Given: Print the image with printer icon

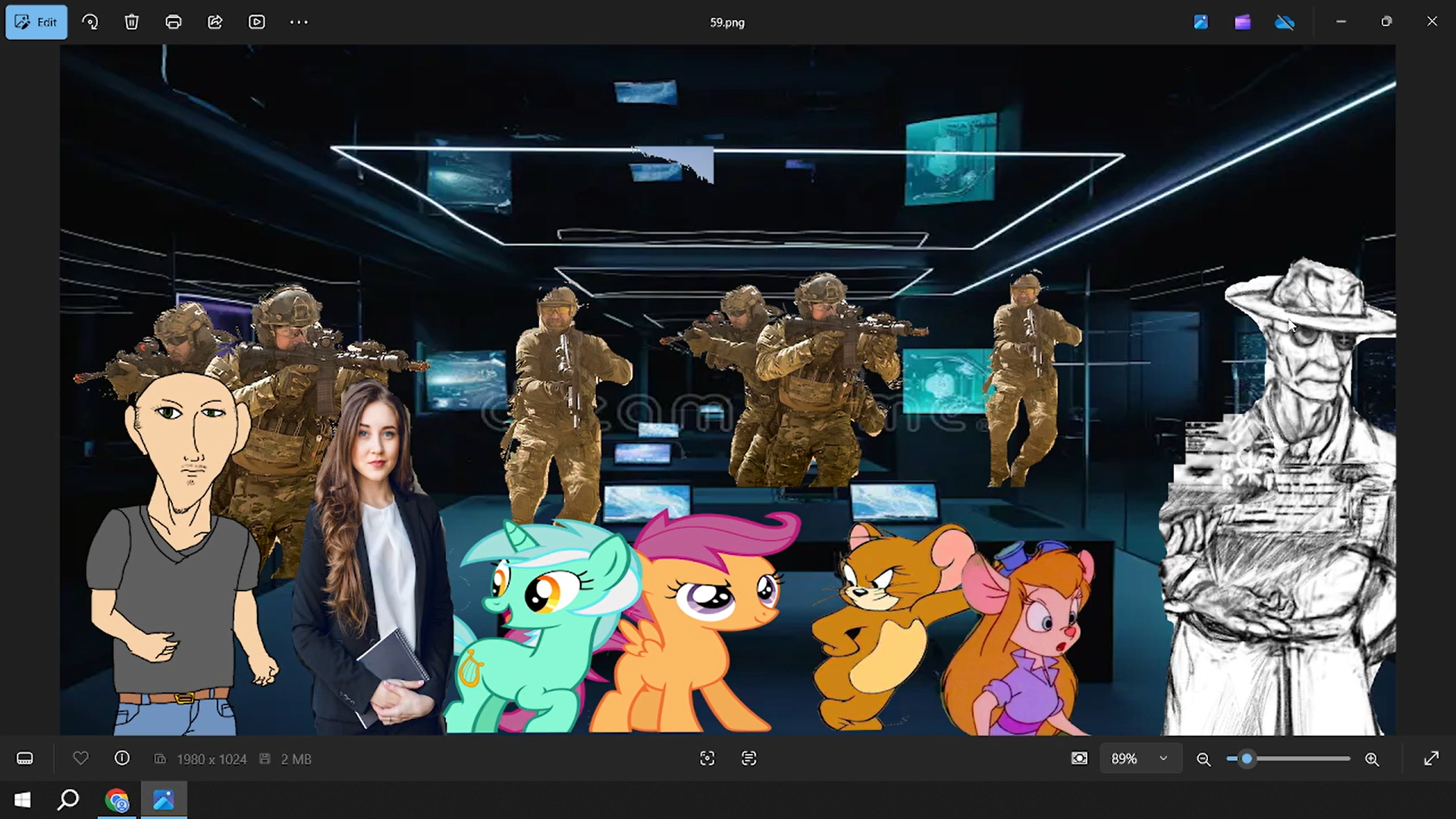Looking at the screenshot, I should click(x=174, y=22).
